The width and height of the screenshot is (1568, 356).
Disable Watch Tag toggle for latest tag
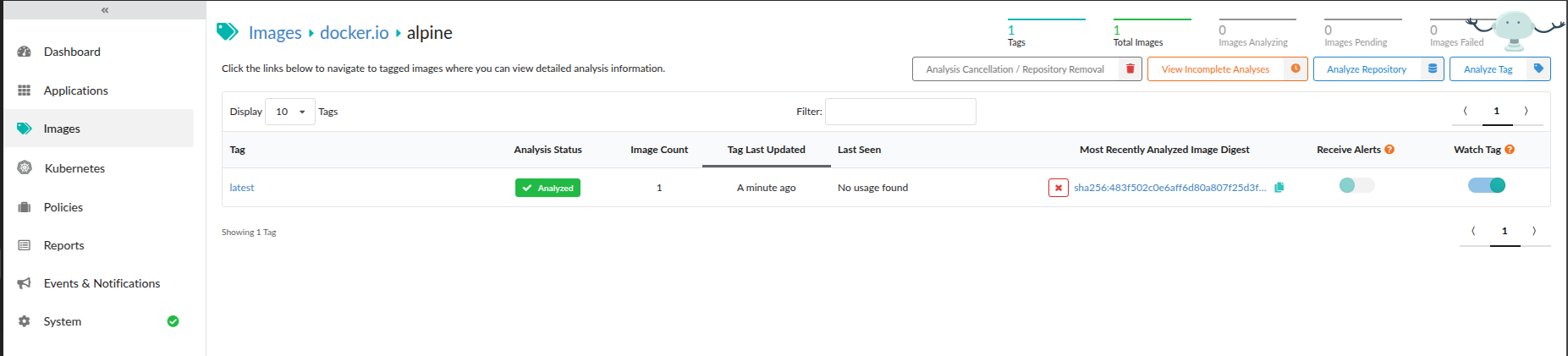[1487, 185]
